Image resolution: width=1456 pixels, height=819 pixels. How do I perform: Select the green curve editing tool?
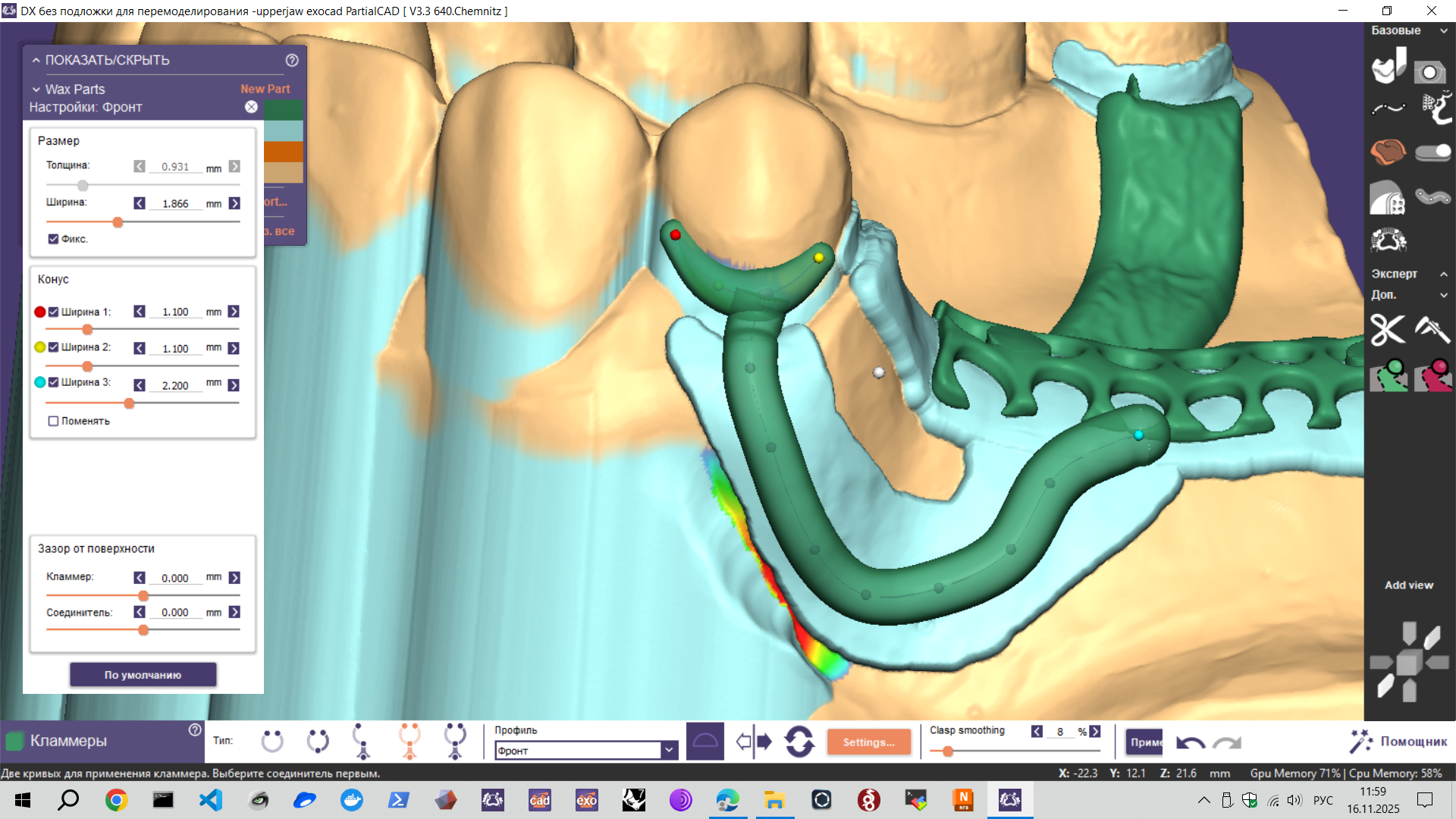pos(1389,376)
